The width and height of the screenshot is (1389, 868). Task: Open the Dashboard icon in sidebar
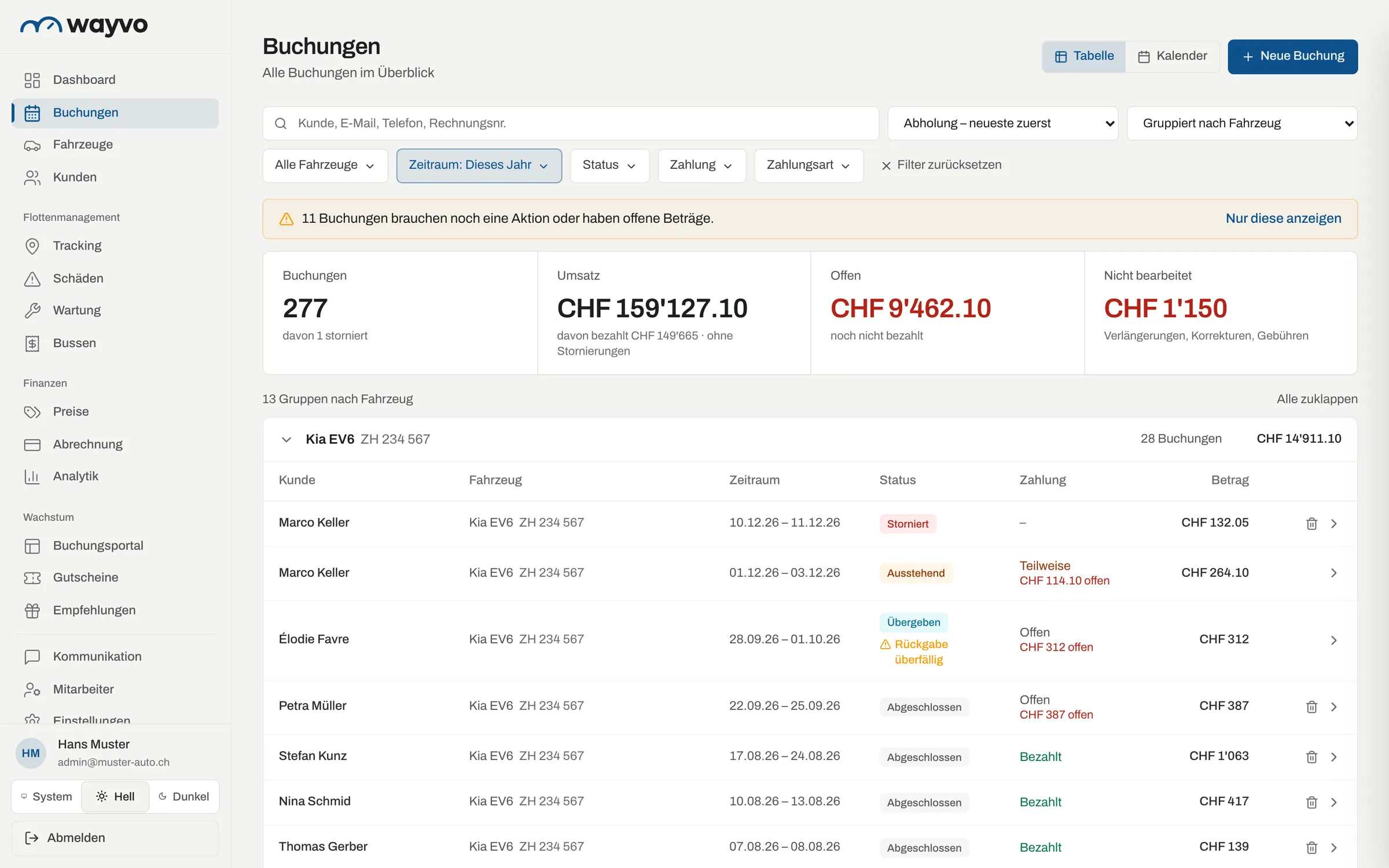32,80
